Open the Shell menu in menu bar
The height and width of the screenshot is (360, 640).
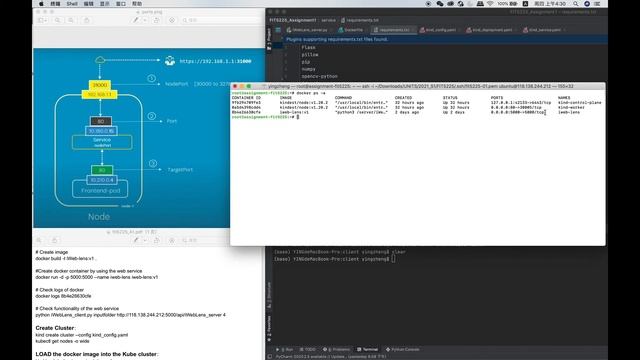(x=72, y=4)
